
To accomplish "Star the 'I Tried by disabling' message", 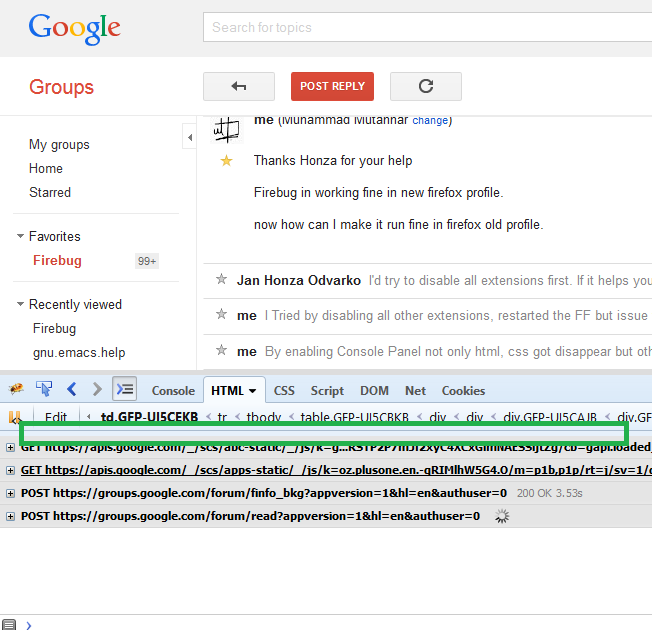I will (x=222, y=314).
